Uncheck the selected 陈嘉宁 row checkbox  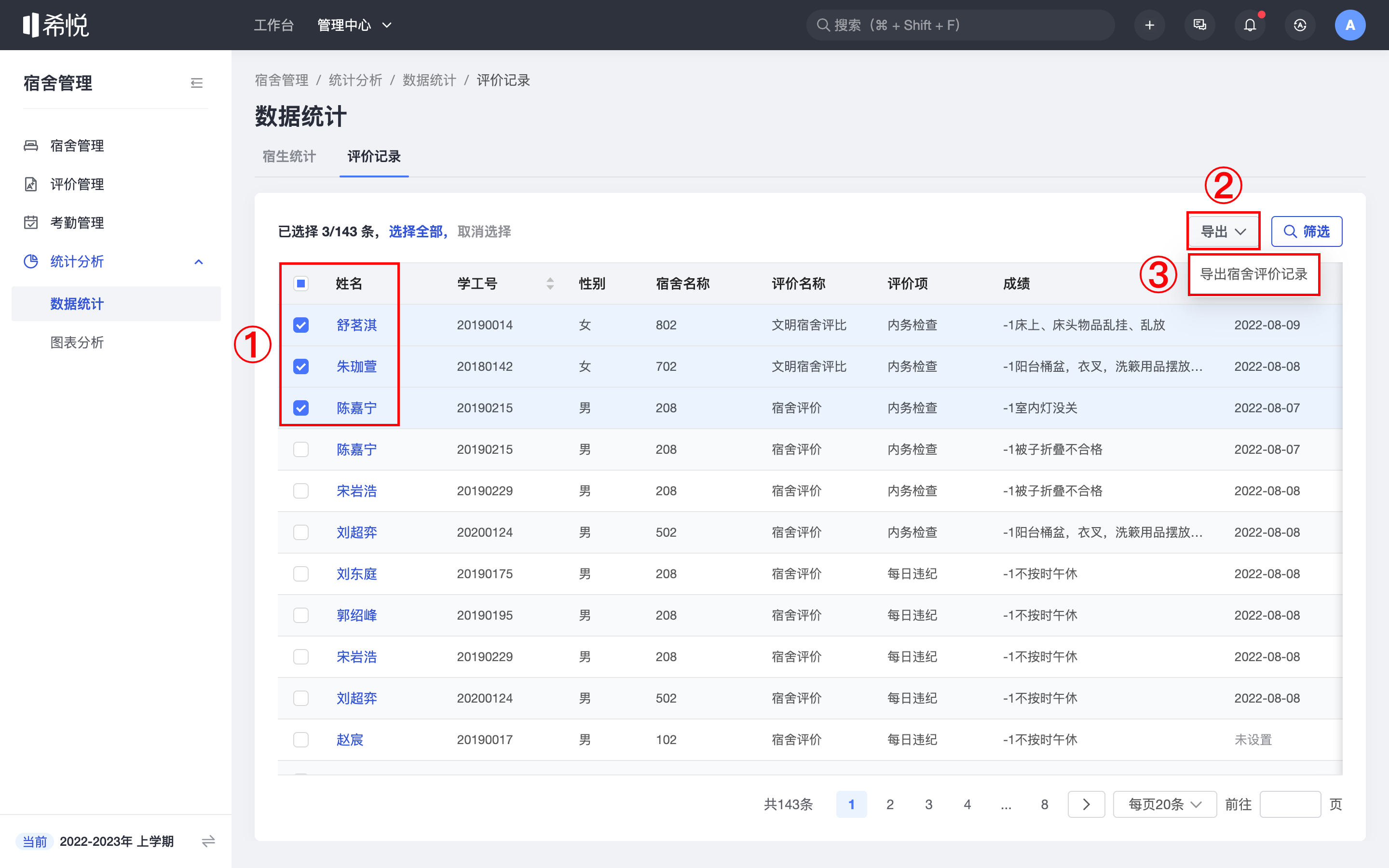click(x=301, y=407)
